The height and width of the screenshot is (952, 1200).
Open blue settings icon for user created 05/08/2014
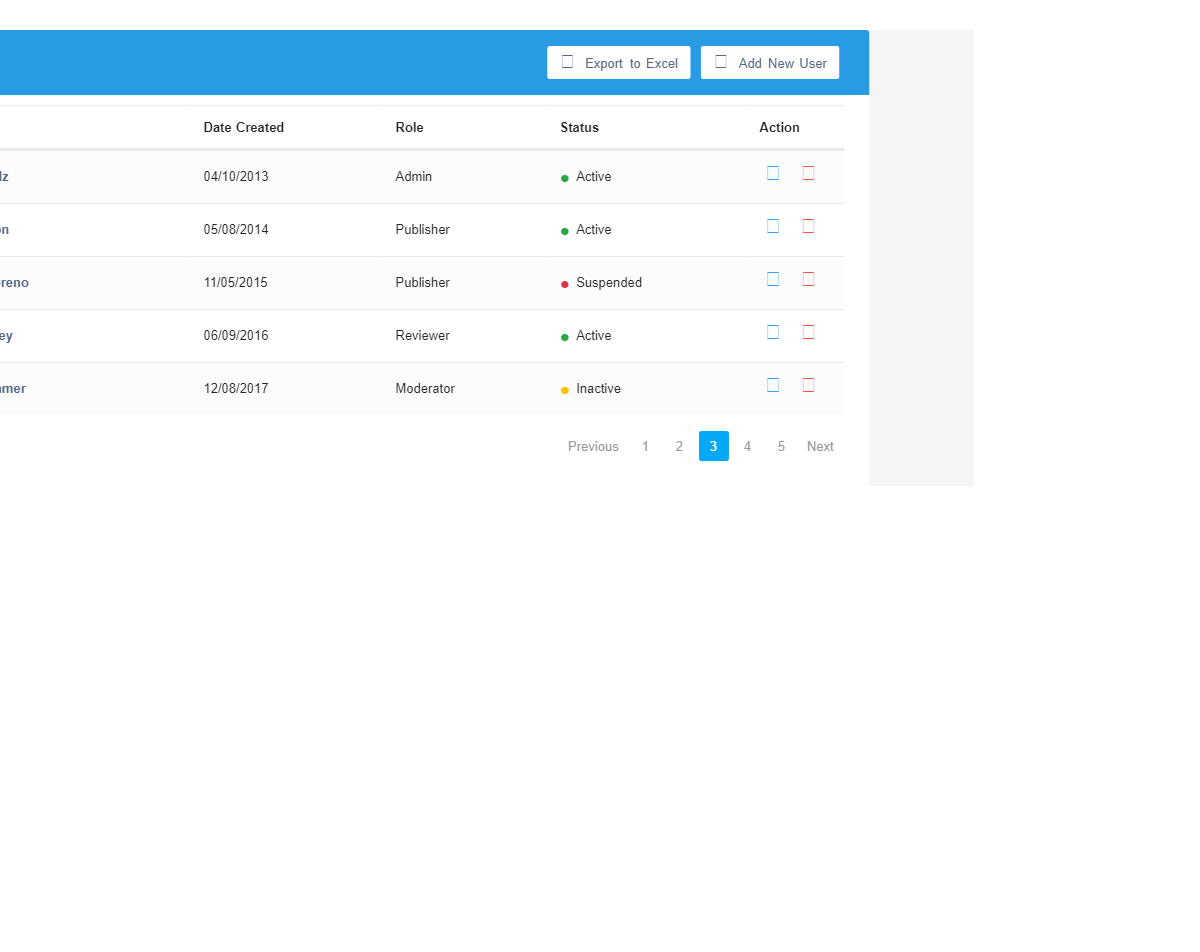pos(772,226)
